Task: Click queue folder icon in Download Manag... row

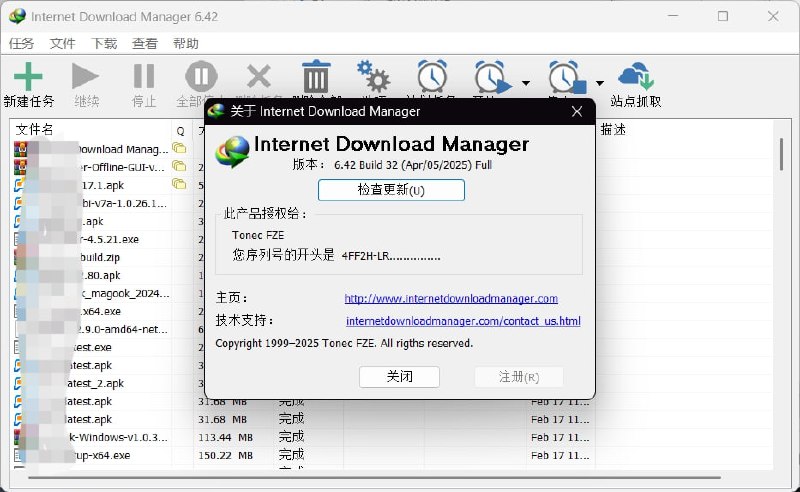Action: pos(179,148)
